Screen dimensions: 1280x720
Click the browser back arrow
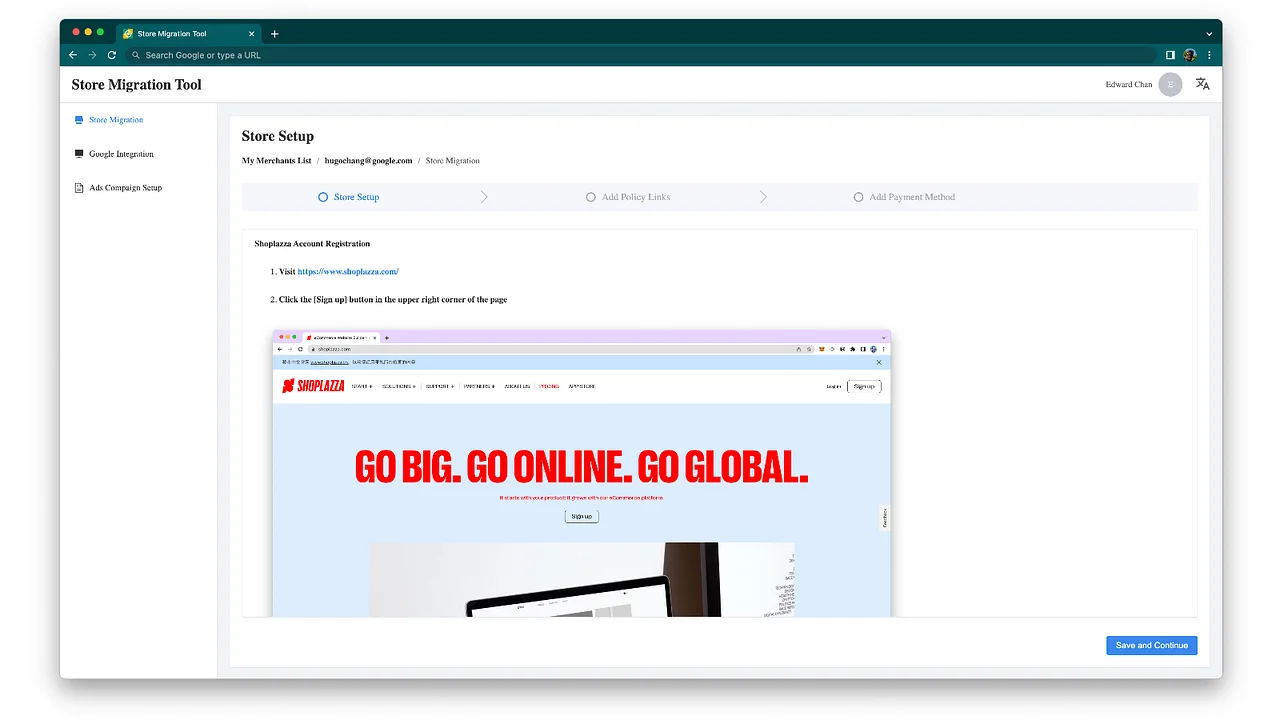click(x=72, y=55)
